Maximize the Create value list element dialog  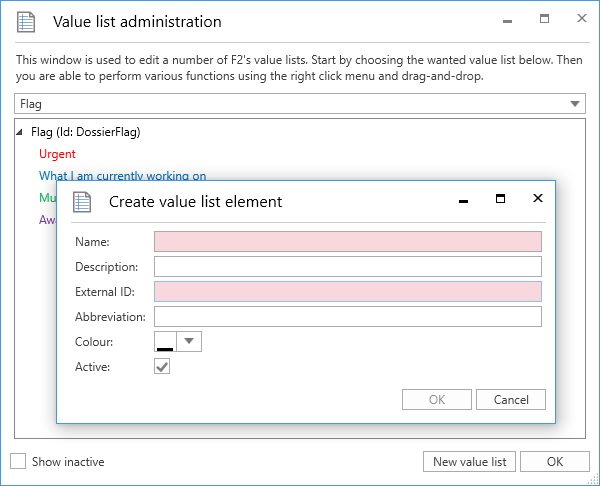[501, 199]
